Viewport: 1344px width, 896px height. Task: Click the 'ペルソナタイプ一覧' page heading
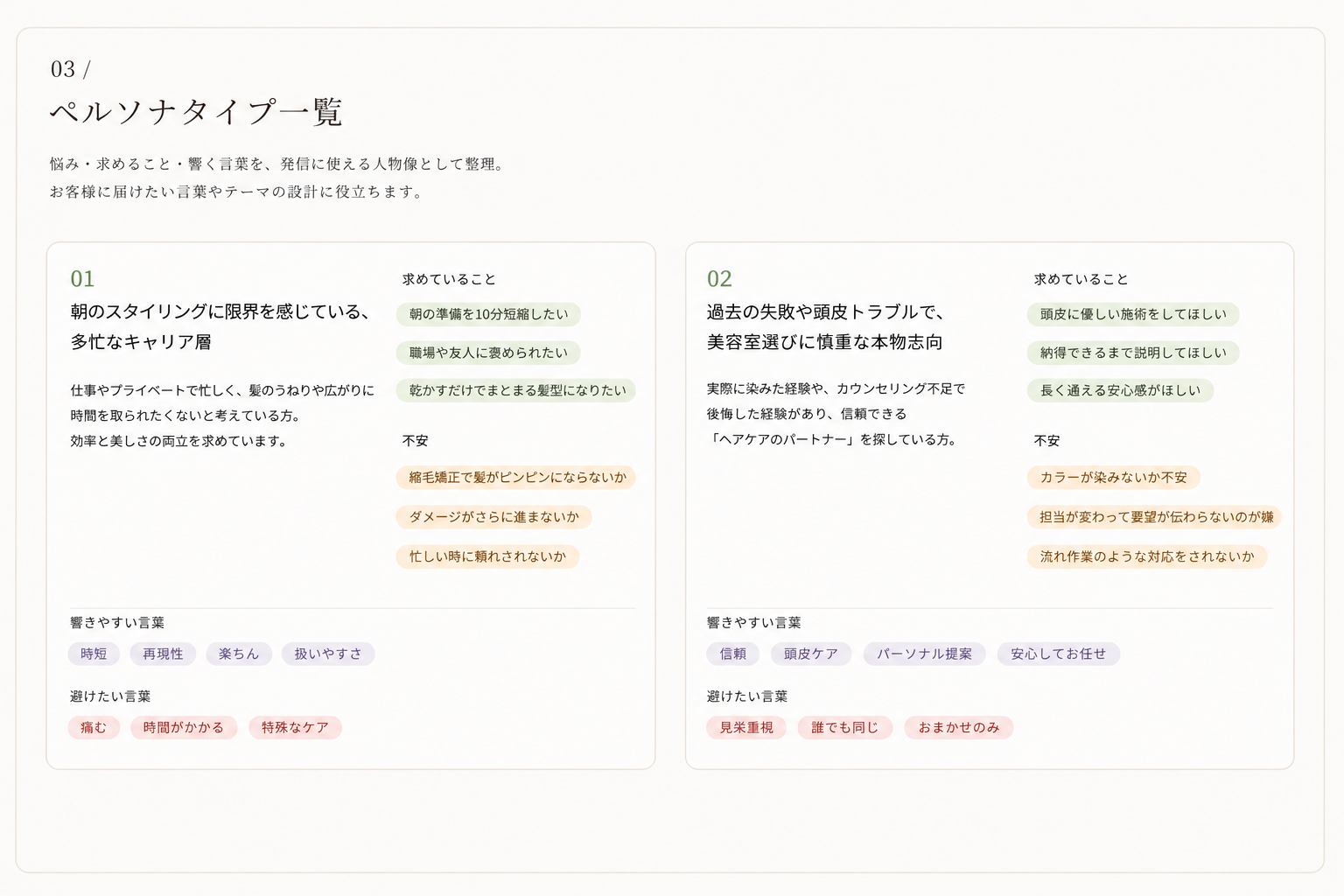(x=196, y=112)
